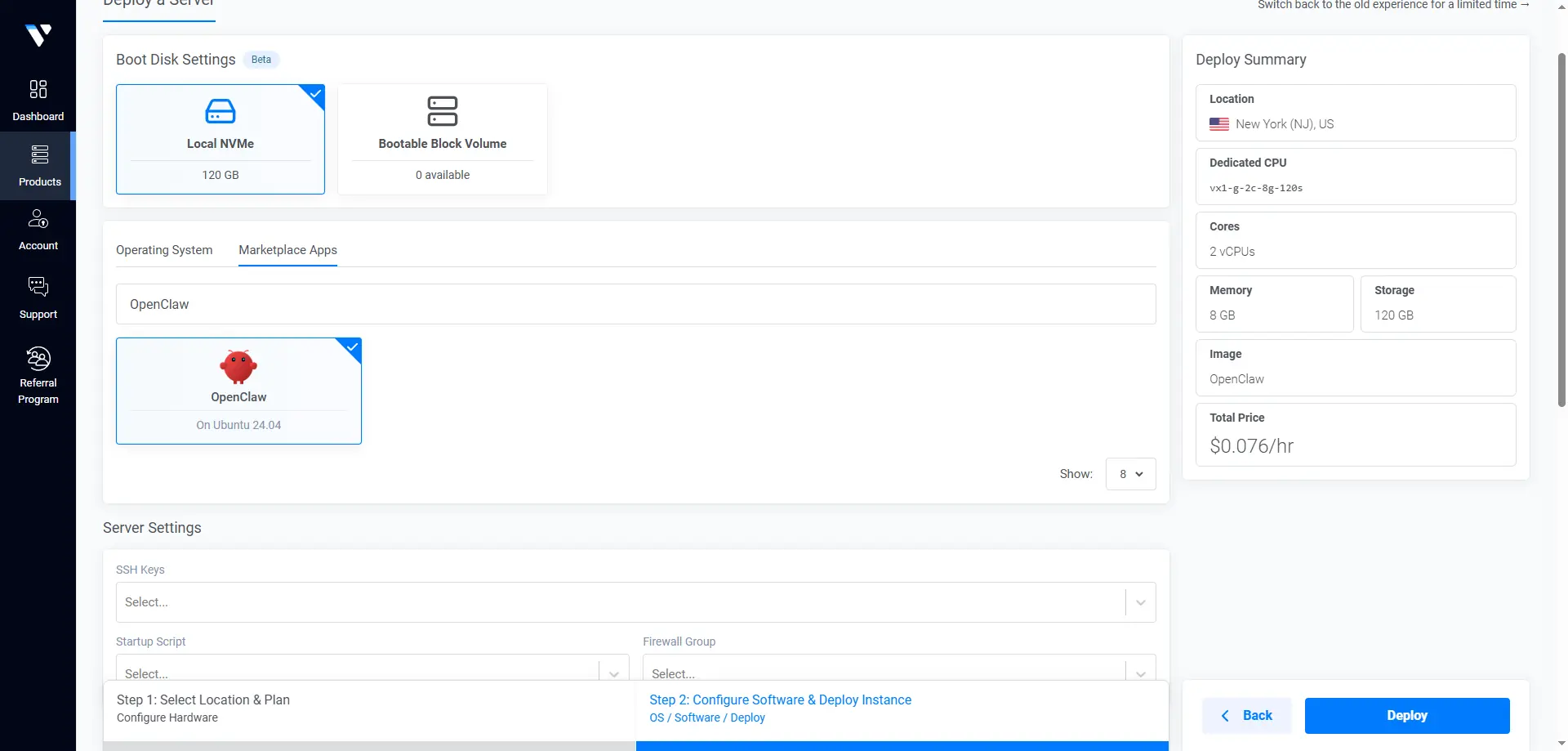Click the back arrow chevron icon
Screen dimensions: 1568x751
tap(1225, 716)
